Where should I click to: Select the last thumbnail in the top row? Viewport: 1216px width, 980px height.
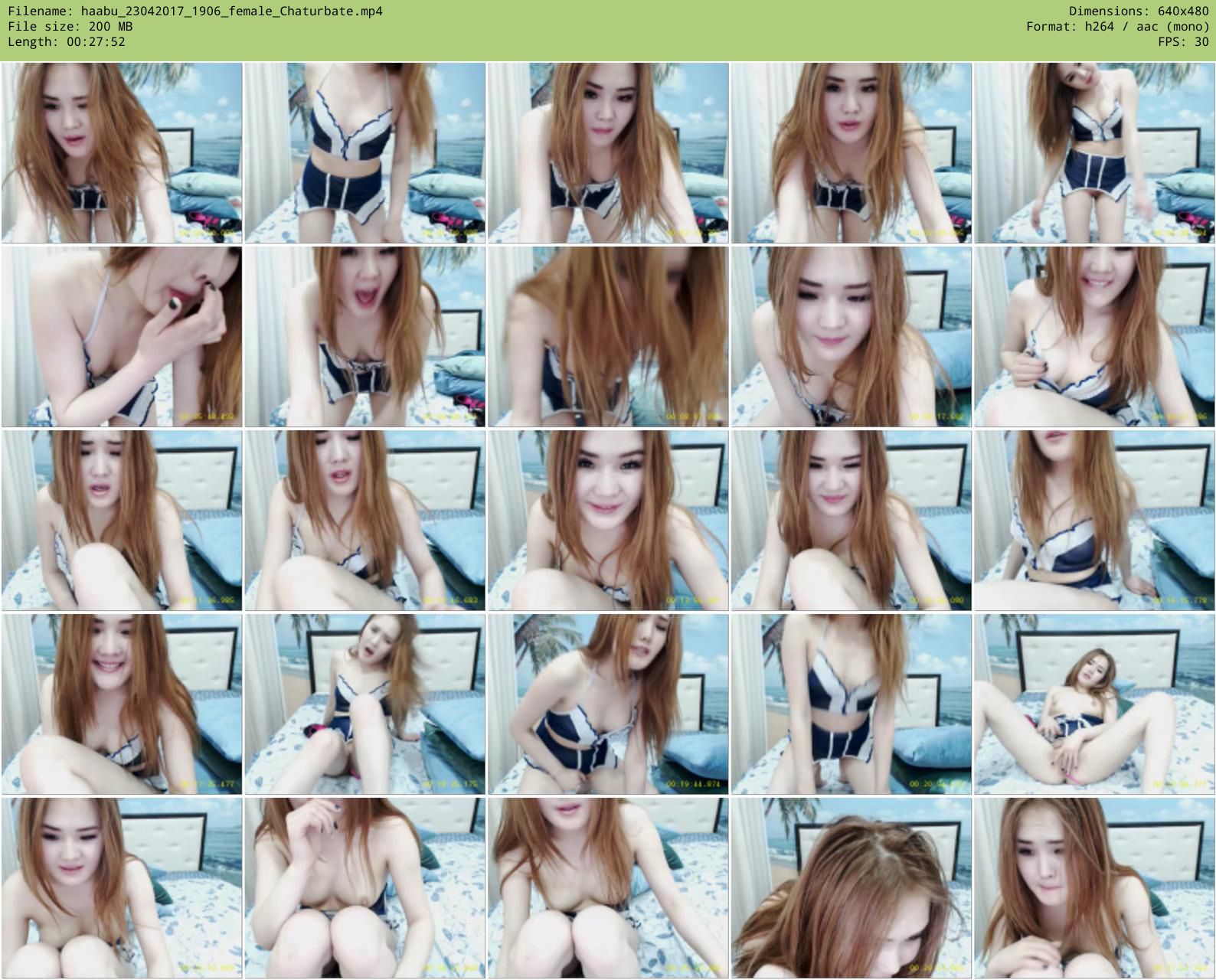click(1094, 153)
